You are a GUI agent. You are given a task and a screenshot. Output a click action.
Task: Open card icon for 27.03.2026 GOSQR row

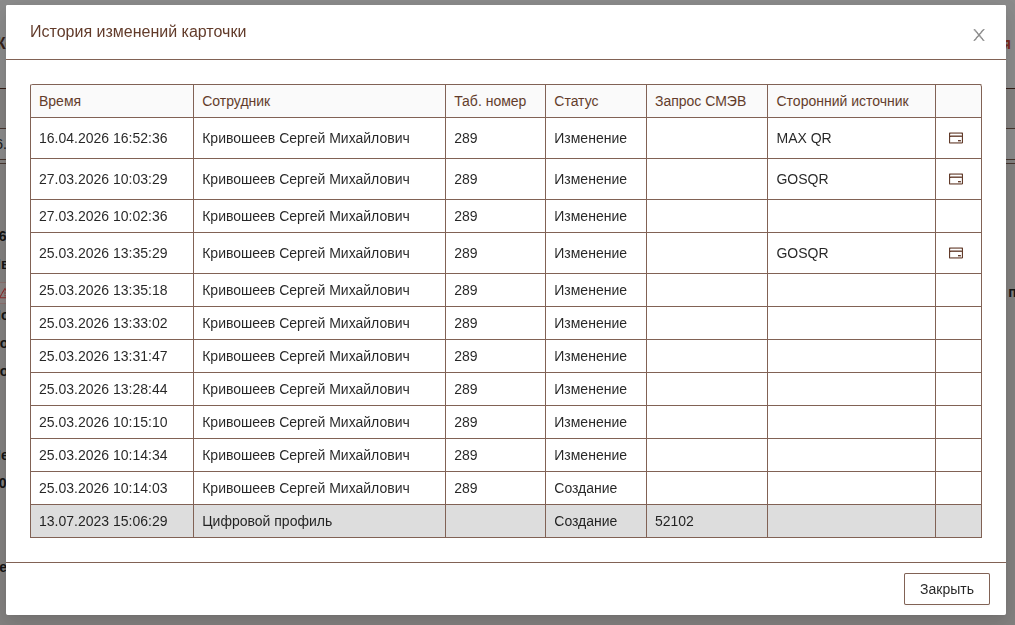(x=956, y=179)
